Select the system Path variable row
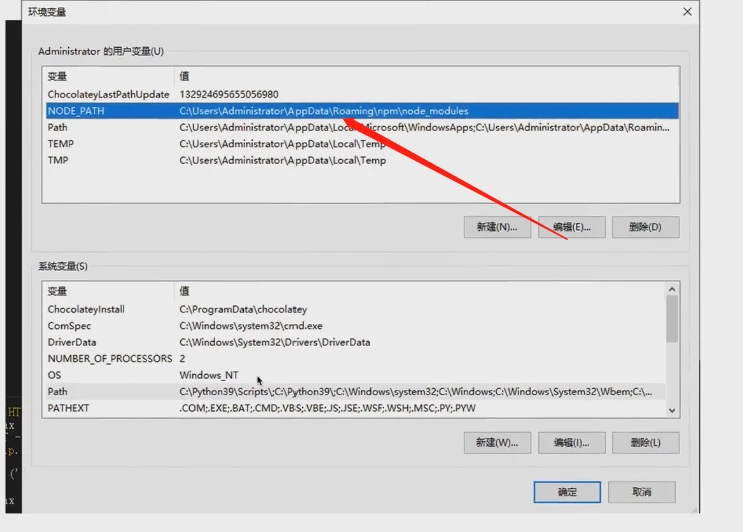The width and height of the screenshot is (743, 532). point(58,392)
